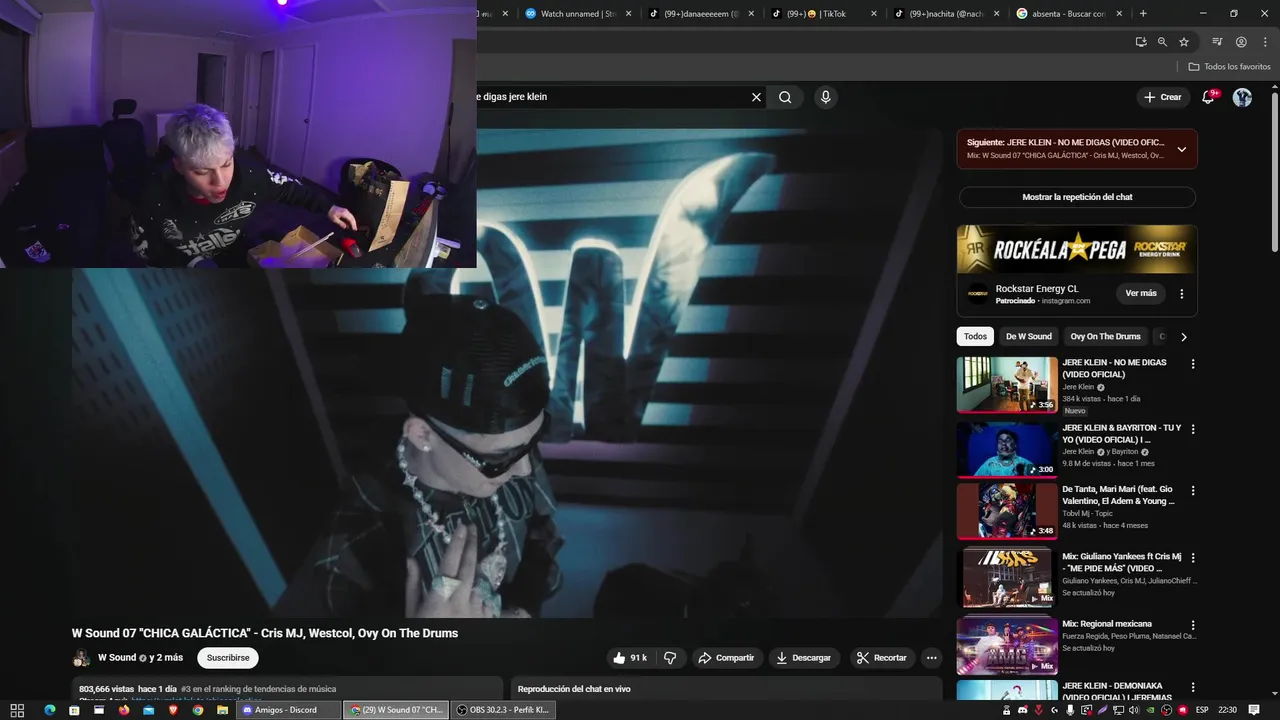1280x720 pixels.
Task: Click Compartir share button
Action: point(727,658)
